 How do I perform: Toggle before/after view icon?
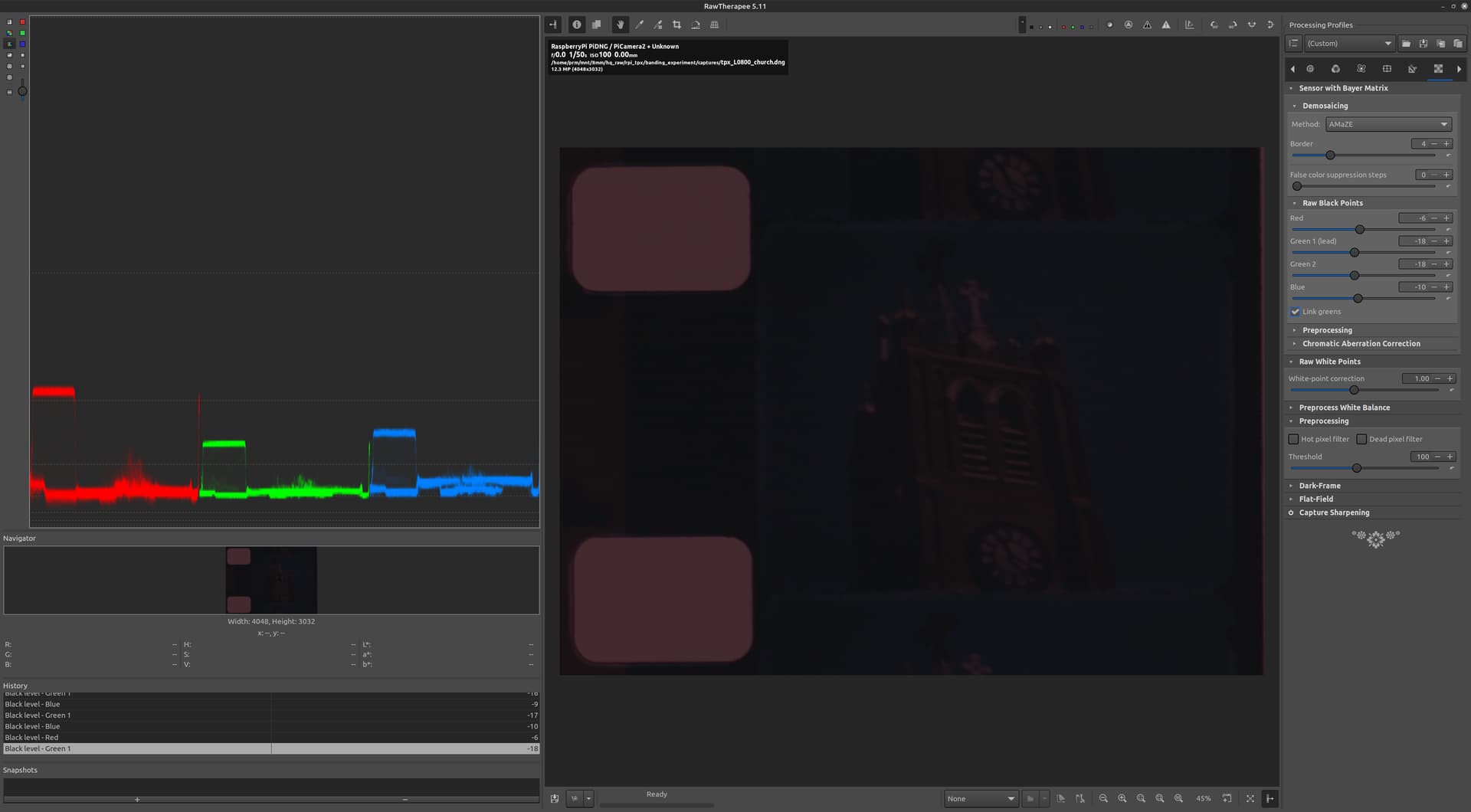596,25
